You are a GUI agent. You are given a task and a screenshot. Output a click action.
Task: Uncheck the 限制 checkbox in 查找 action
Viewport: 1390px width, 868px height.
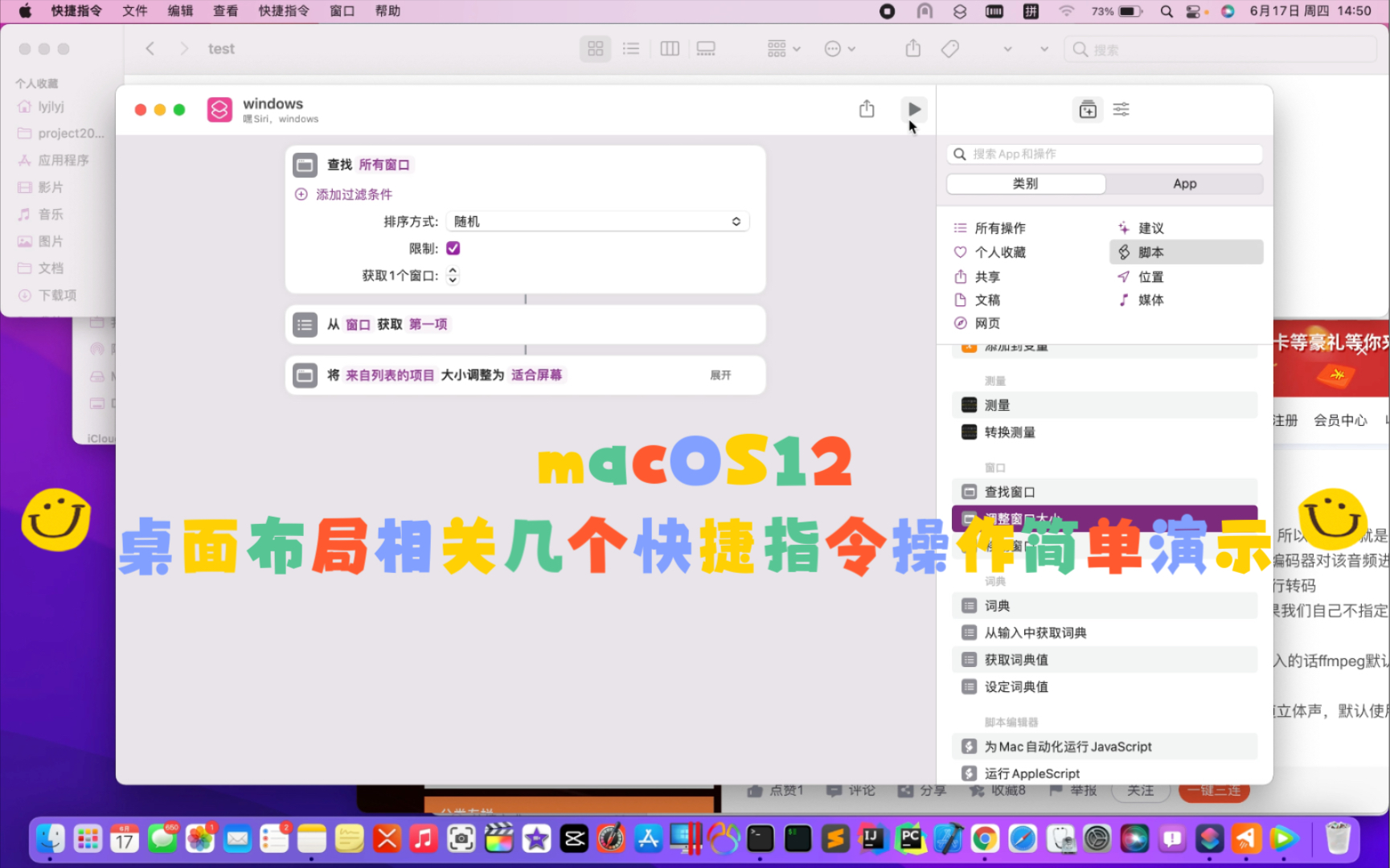(453, 248)
